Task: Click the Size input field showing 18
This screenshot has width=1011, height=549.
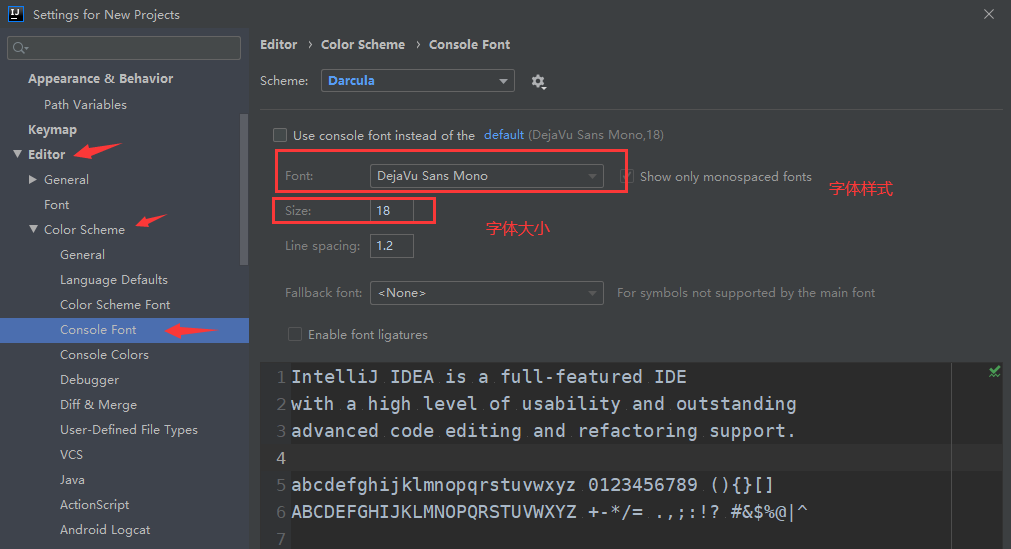Action: 391,210
